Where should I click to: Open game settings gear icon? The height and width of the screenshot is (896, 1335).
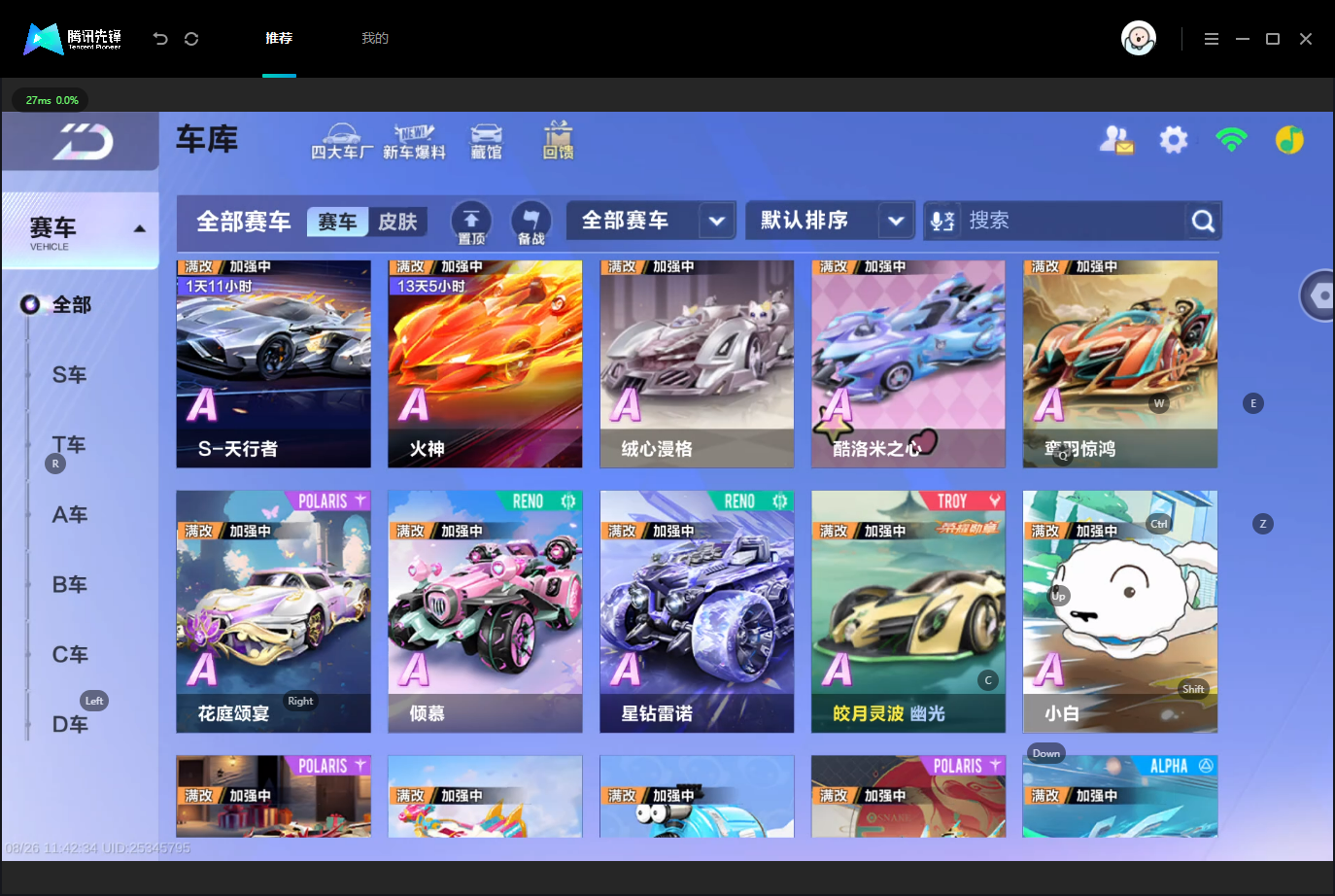point(1174,140)
